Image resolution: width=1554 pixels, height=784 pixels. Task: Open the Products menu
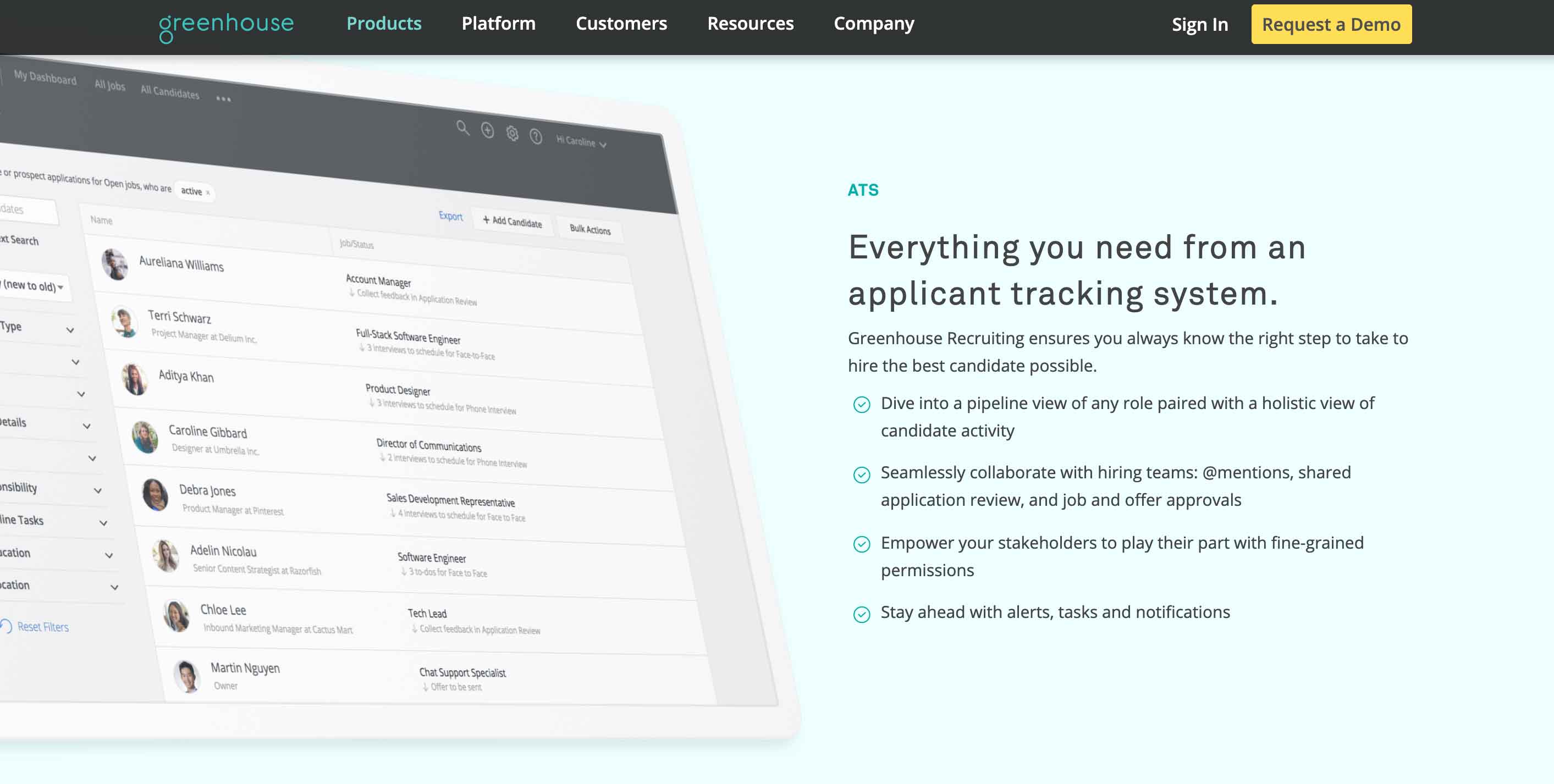coord(384,24)
